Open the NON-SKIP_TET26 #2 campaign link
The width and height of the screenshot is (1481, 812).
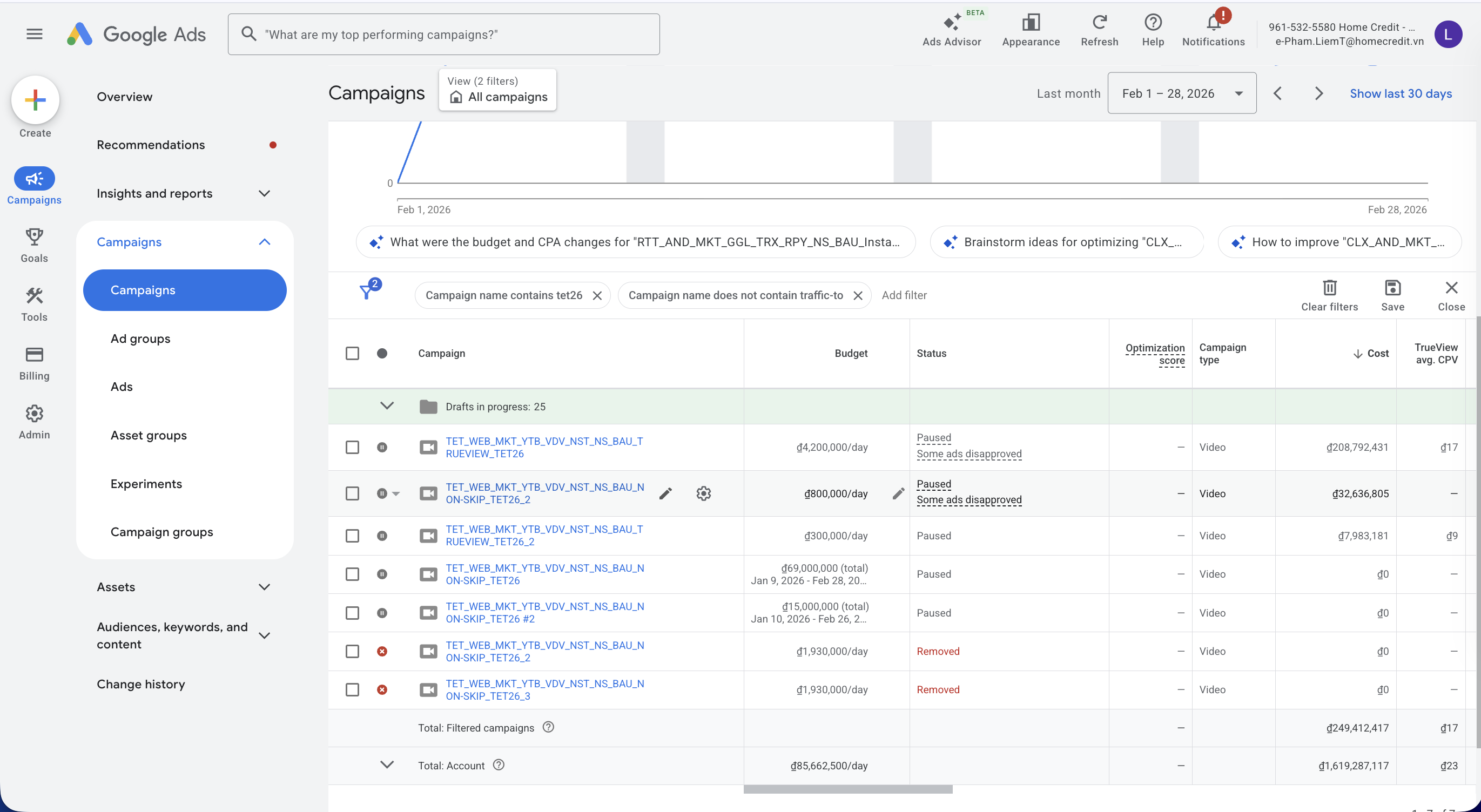coord(544,613)
